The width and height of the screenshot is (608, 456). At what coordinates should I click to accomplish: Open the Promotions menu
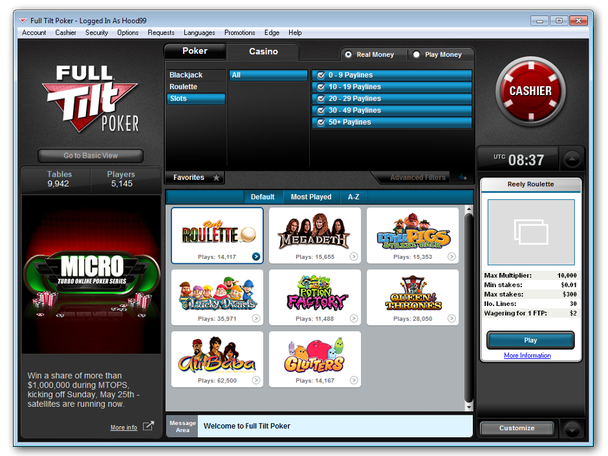coord(240,33)
